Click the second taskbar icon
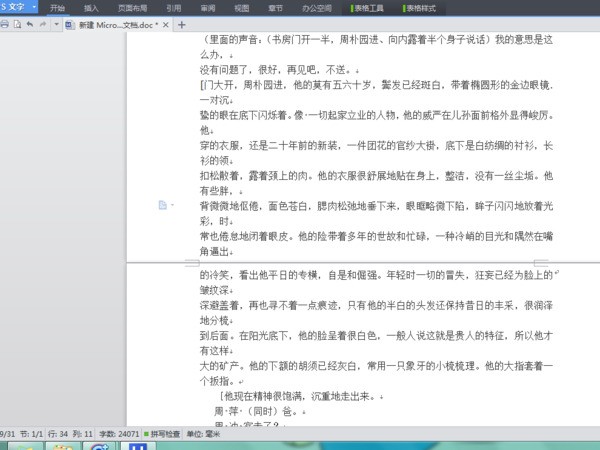 tap(63, 446)
